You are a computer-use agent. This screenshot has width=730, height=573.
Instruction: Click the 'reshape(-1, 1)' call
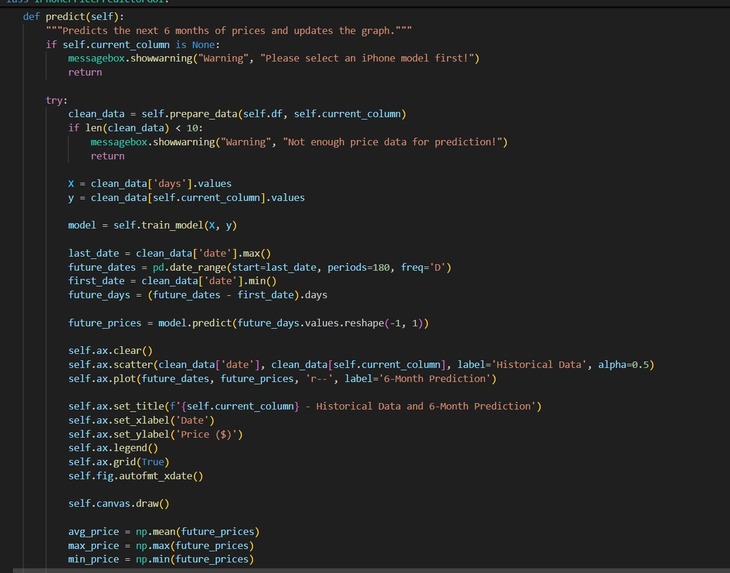[x=384, y=323]
